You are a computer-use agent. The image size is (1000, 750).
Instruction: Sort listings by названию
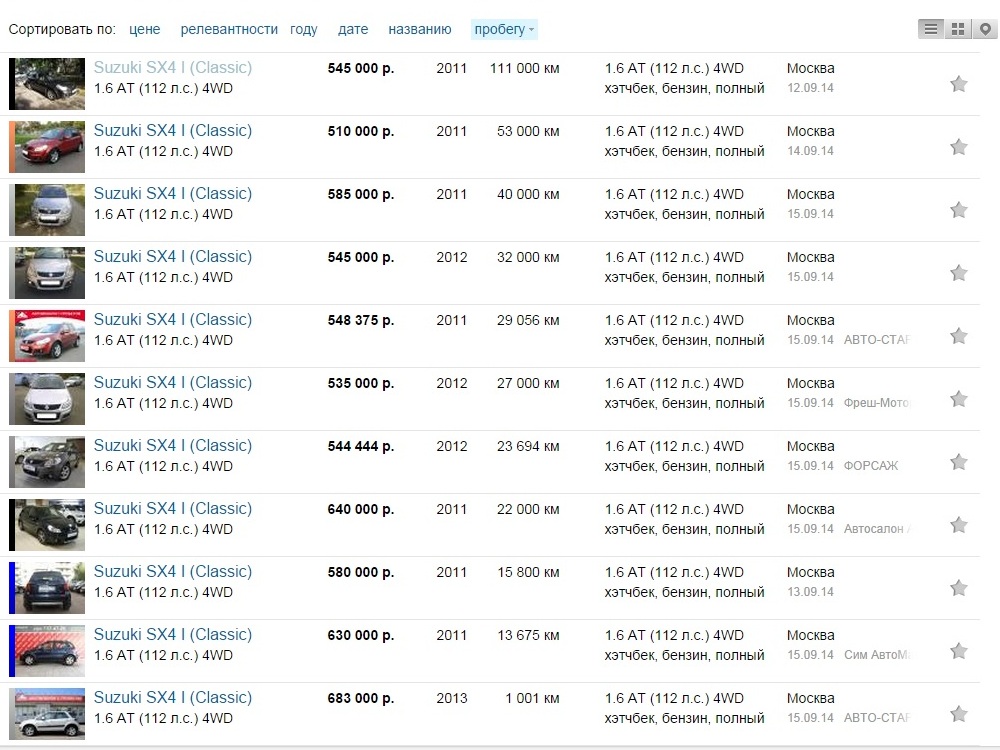420,29
